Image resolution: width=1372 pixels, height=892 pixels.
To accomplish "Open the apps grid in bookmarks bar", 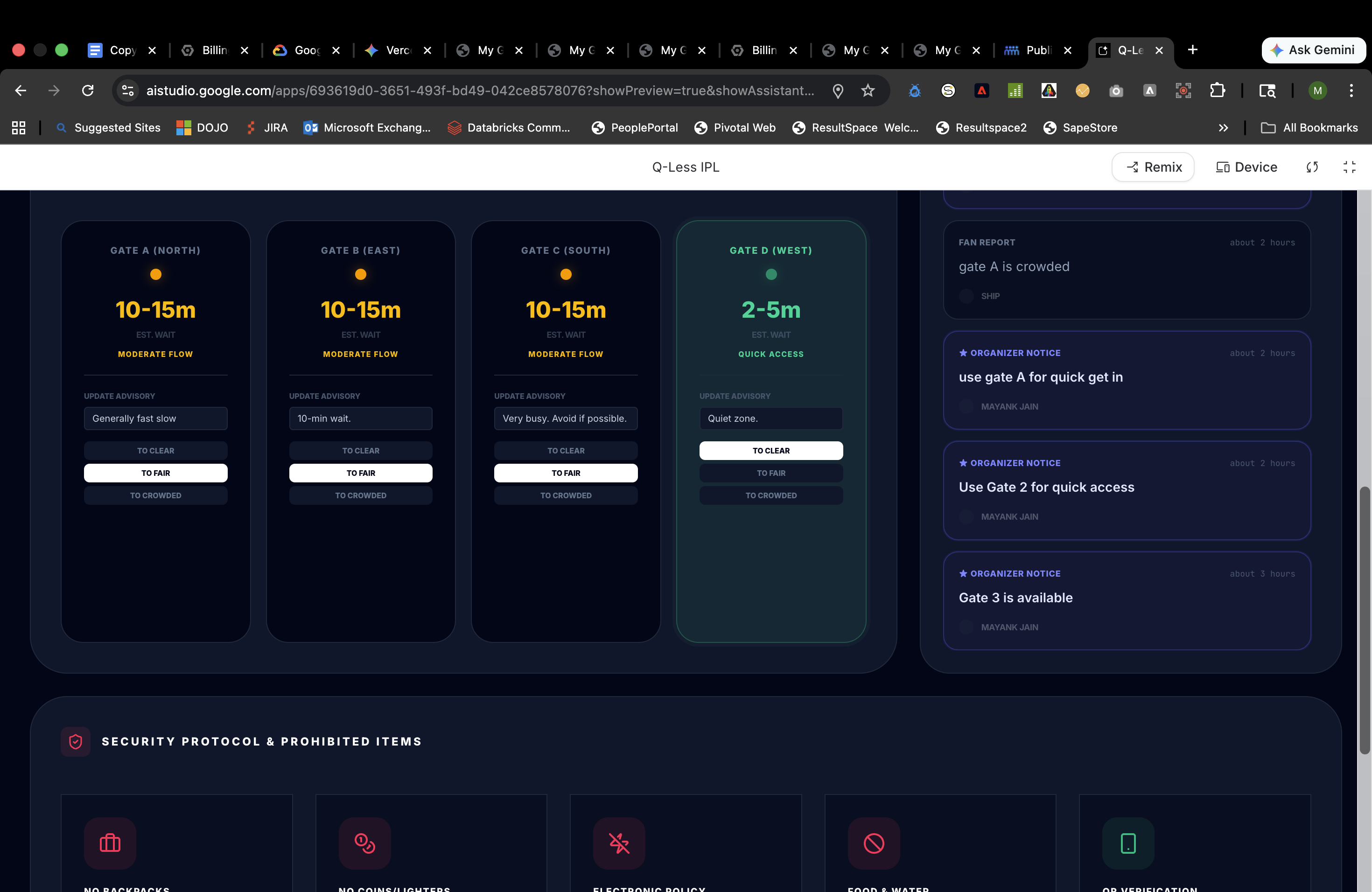I will pos(19,128).
